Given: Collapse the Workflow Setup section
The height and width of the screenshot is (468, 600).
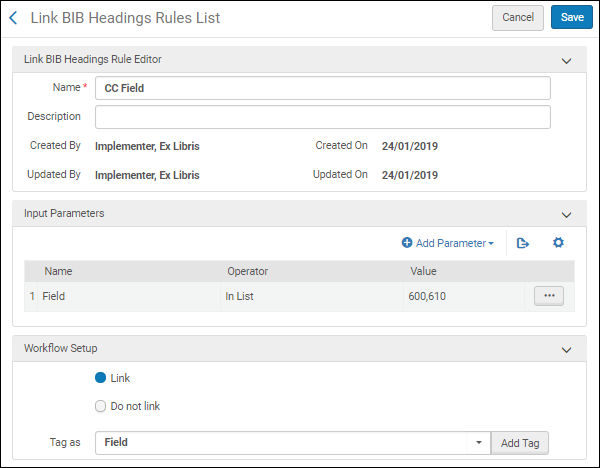Looking at the screenshot, I should 566,350.
